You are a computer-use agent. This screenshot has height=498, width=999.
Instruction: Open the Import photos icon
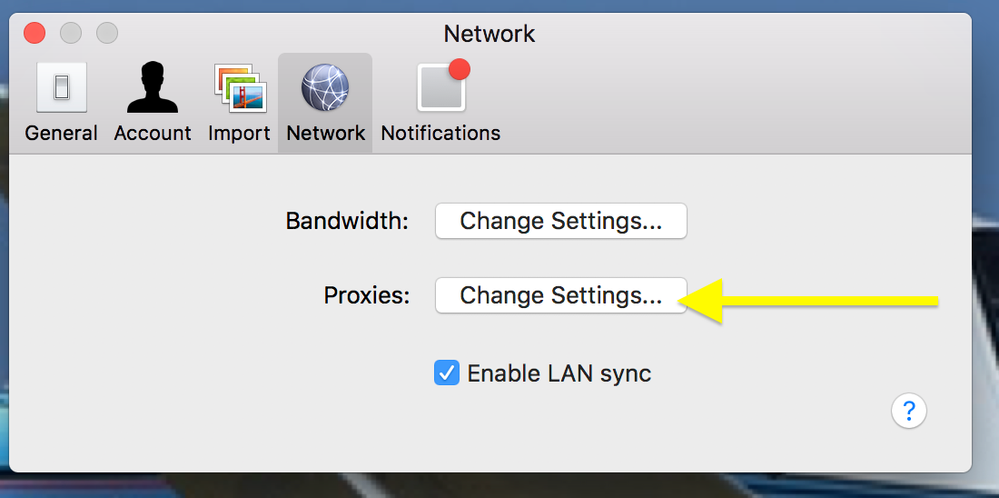click(x=239, y=89)
